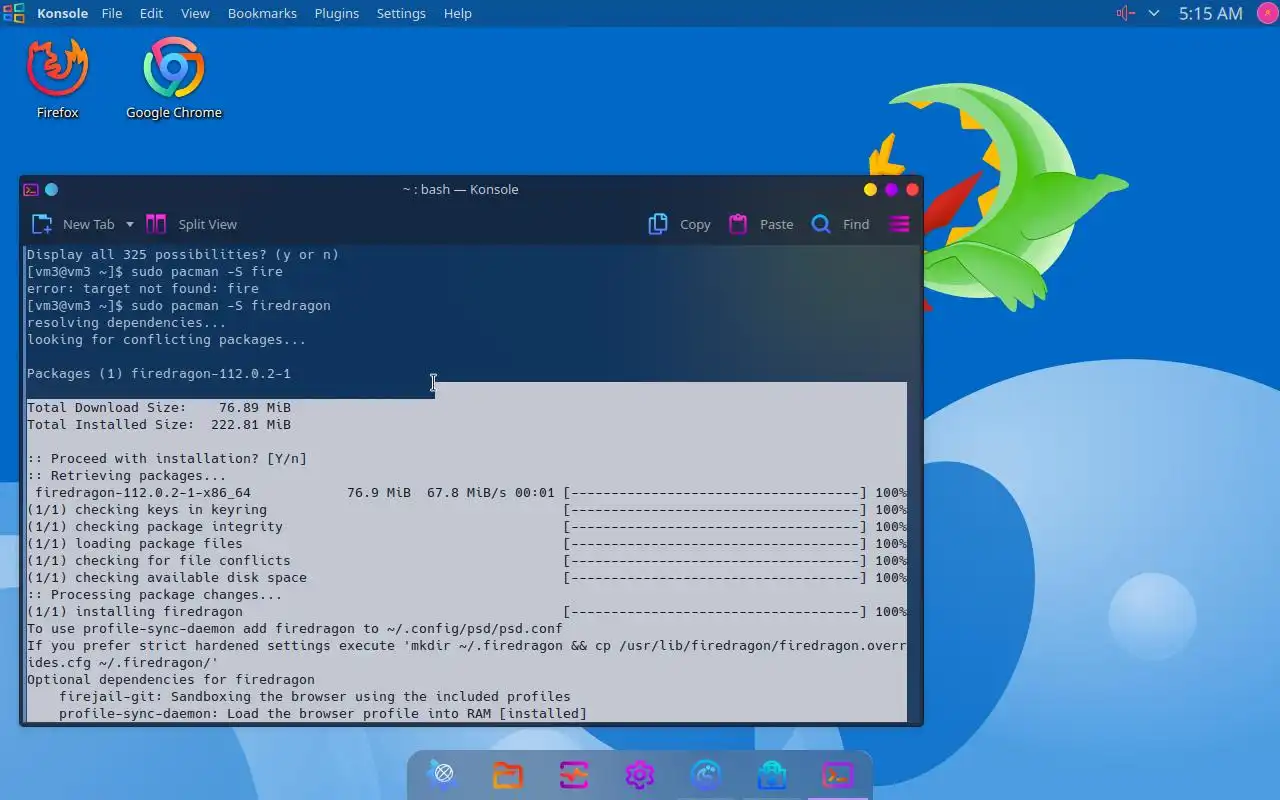Click the Copy toolbar button

point(680,224)
